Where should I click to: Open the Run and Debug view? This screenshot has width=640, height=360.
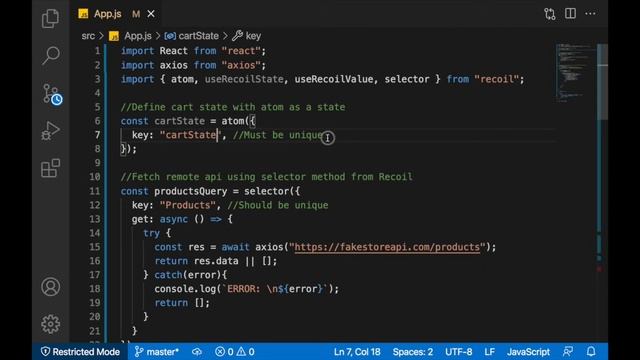click(x=51, y=131)
